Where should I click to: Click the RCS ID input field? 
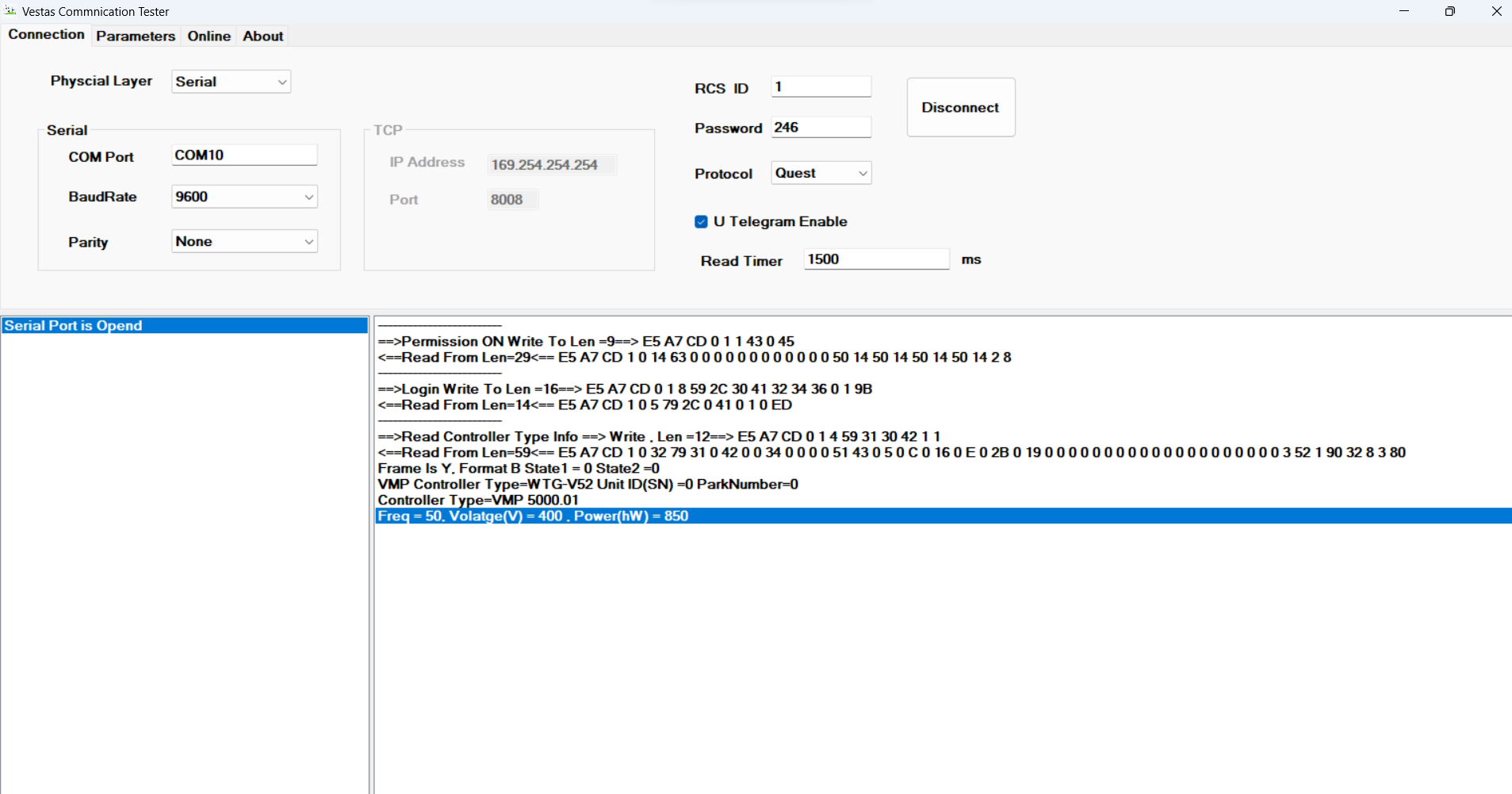[821, 86]
